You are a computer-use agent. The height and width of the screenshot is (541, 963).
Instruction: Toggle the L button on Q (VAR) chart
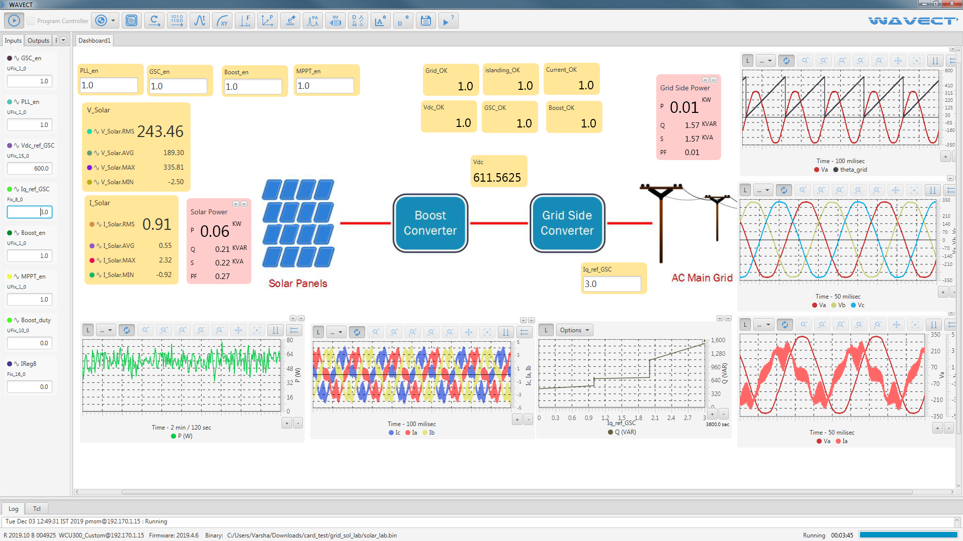[546, 330]
